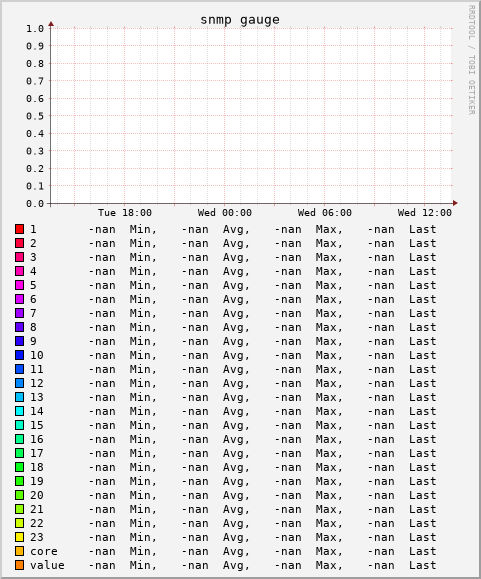
Task: Click the Wed 12:00 time axis label
Action: pyautogui.click(x=425, y=213)
